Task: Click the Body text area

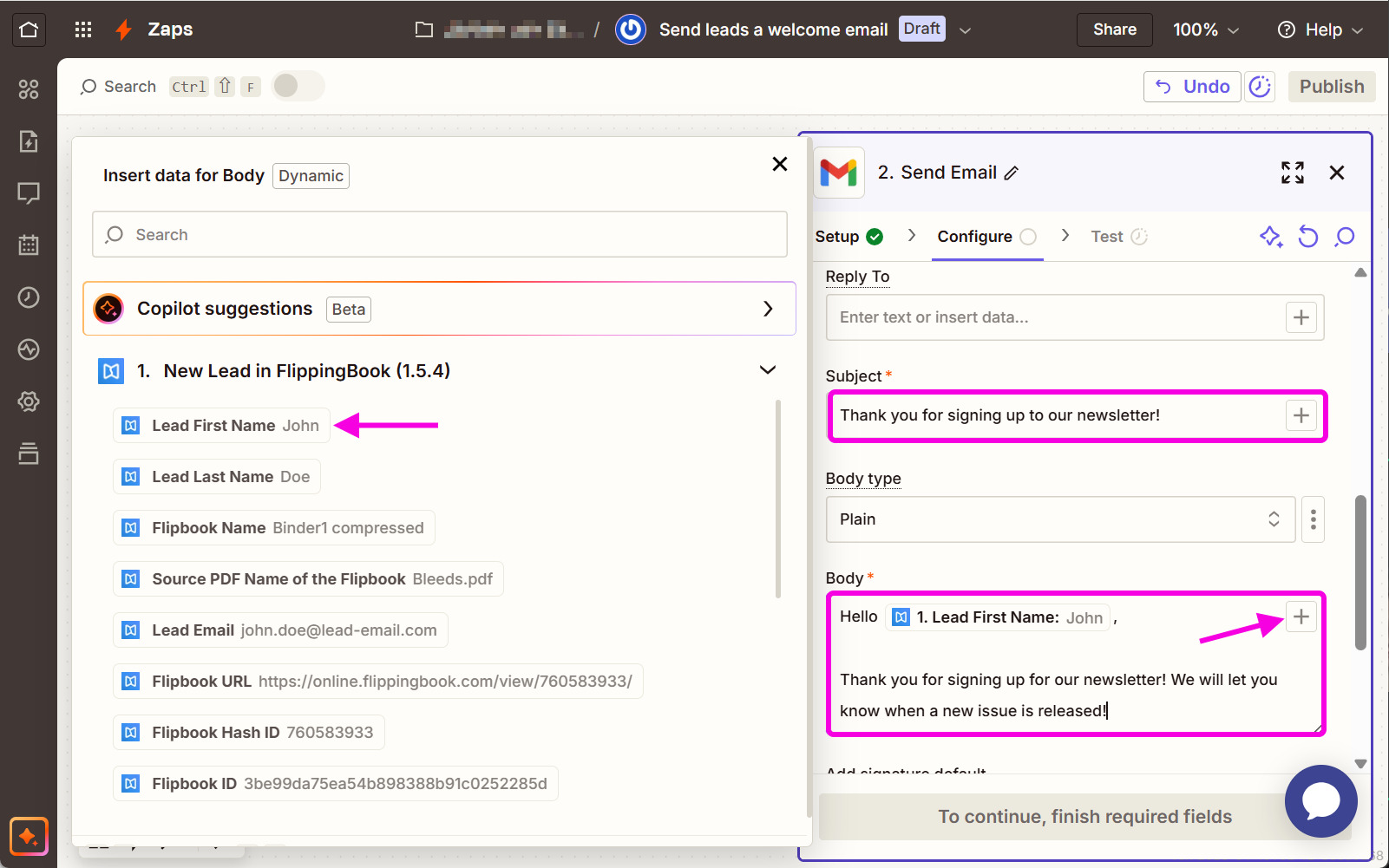Action: [1076, 663]
